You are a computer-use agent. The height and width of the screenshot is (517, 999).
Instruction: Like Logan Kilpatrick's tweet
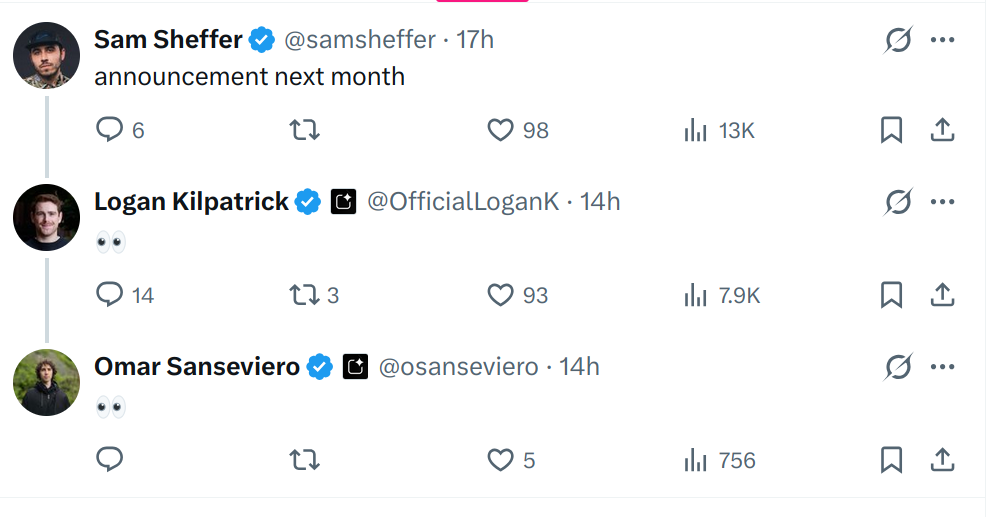[x=500, y=295]
